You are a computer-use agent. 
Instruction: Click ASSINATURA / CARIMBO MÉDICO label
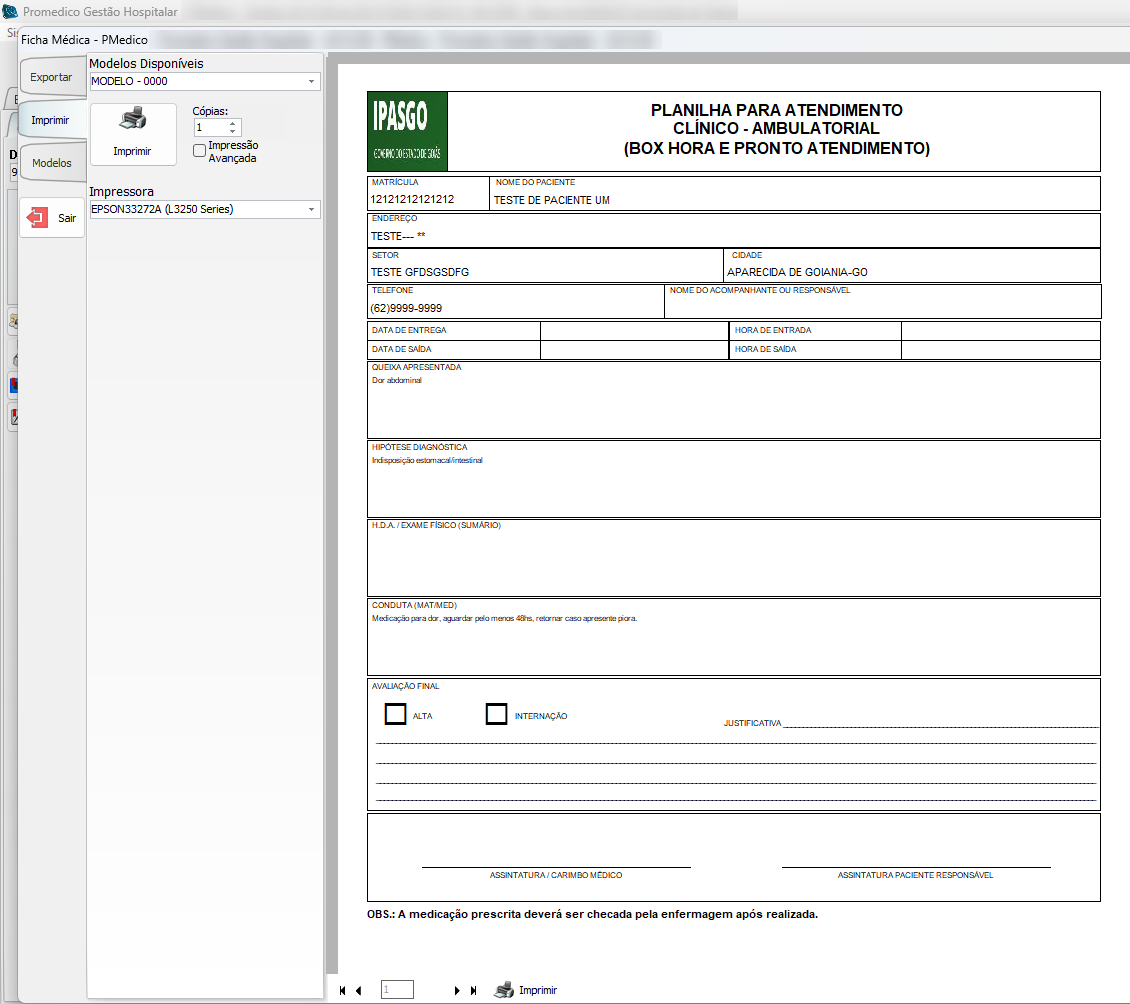pos(556,875)
